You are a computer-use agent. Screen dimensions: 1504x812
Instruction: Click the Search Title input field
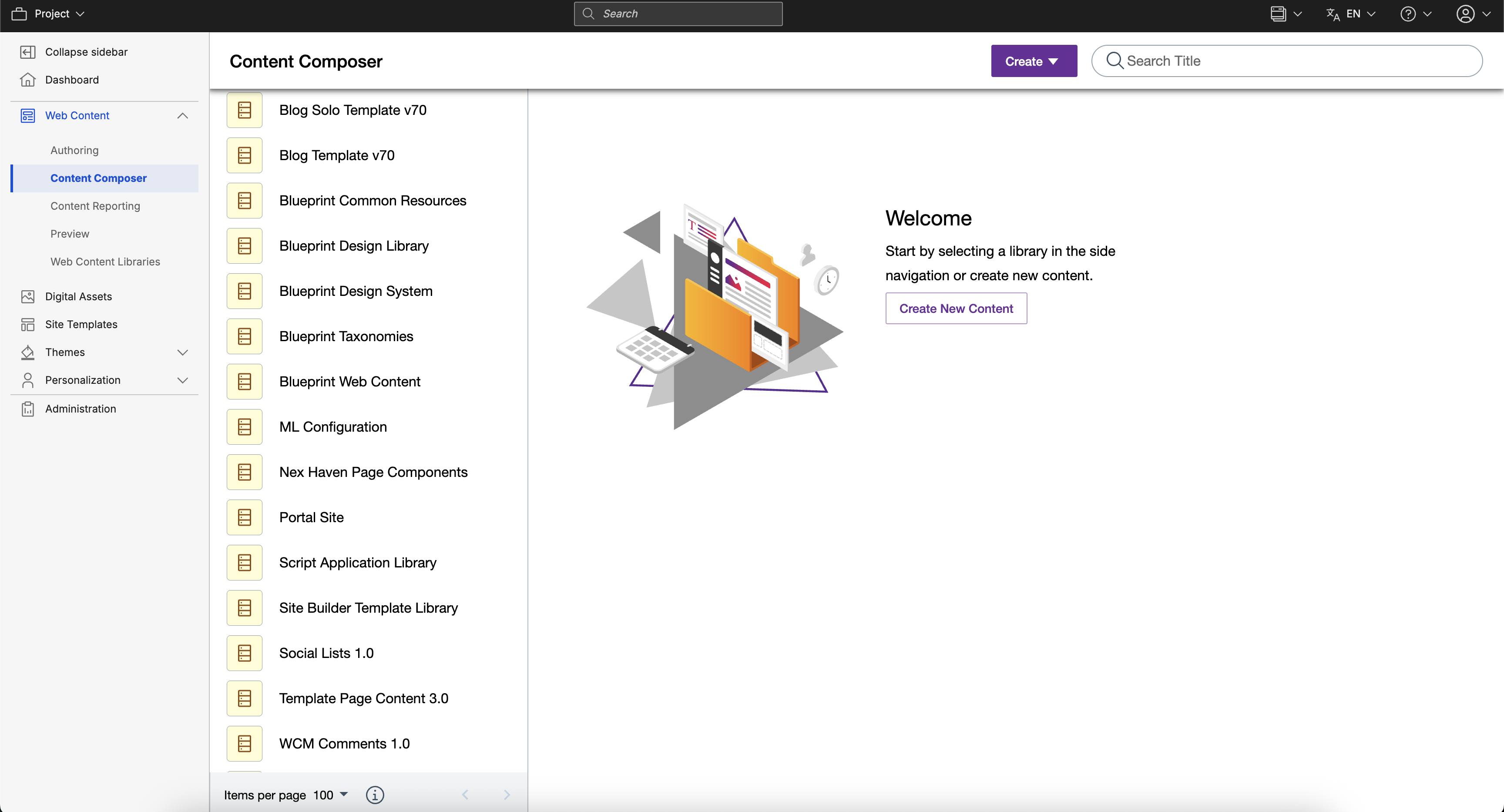coord(1226,61)
